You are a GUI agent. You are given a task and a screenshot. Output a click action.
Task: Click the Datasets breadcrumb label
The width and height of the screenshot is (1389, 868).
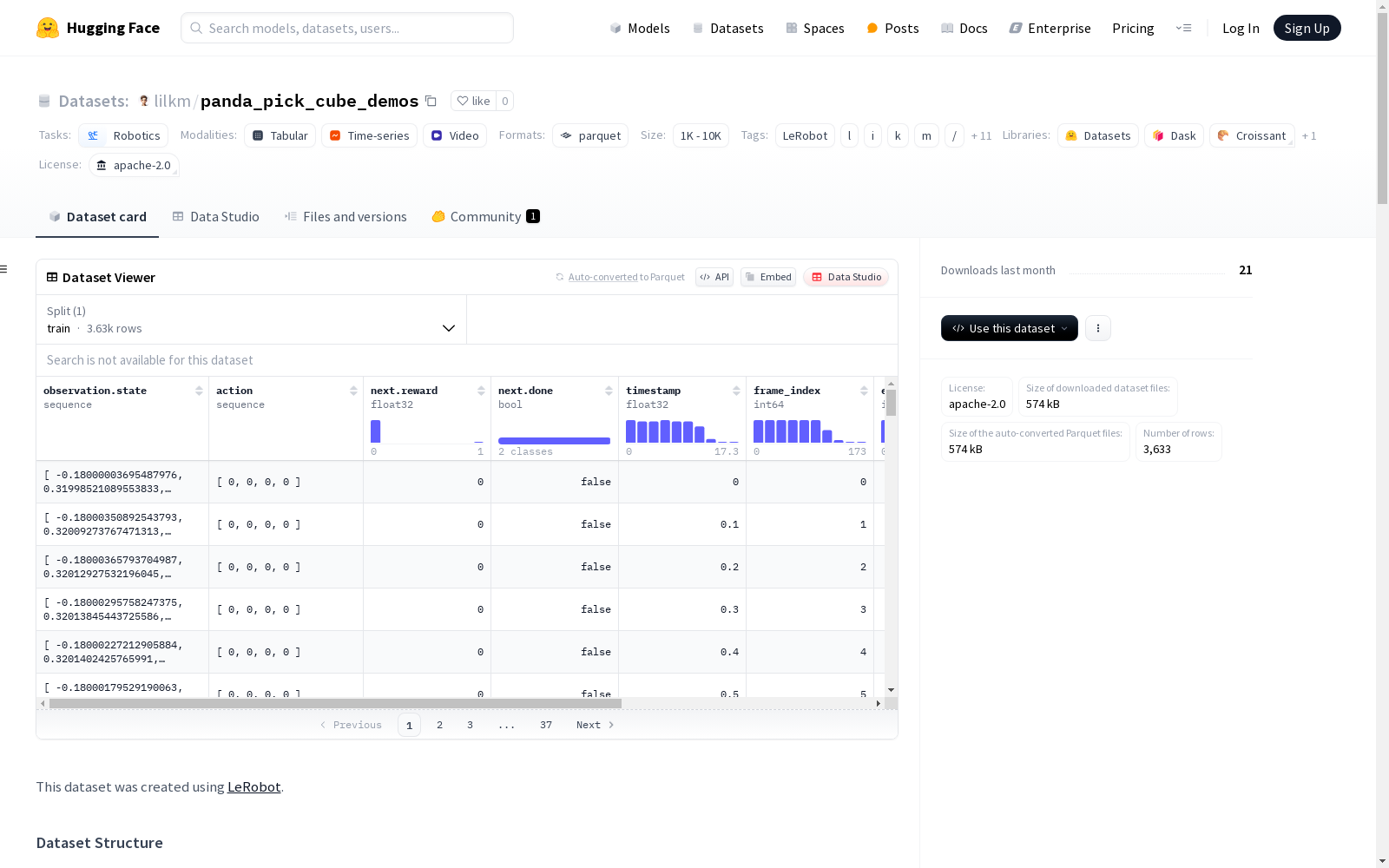pyautogui.click(x=93, y=101)
